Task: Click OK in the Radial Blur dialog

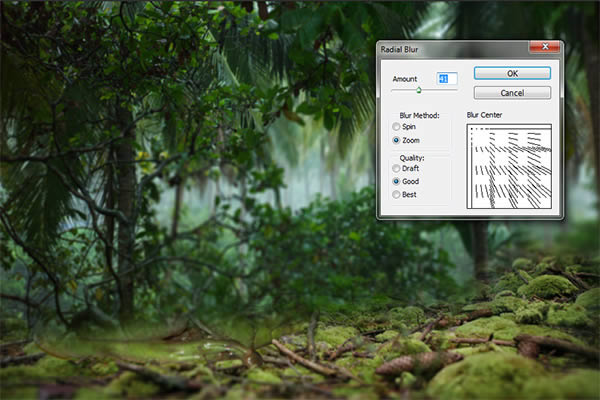Action: (x=512, y=73)
